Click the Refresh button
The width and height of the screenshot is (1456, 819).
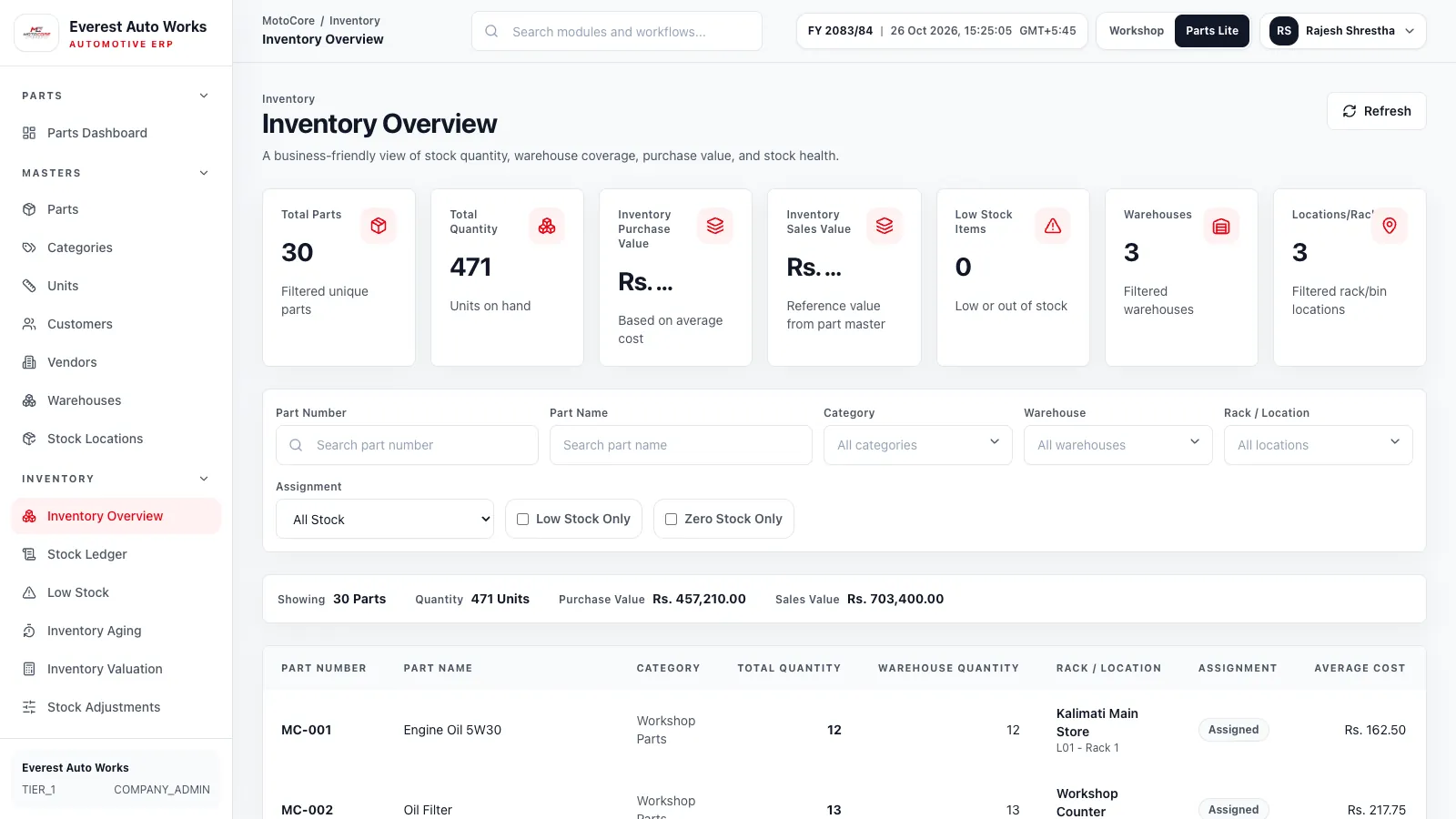point(1376,111)
